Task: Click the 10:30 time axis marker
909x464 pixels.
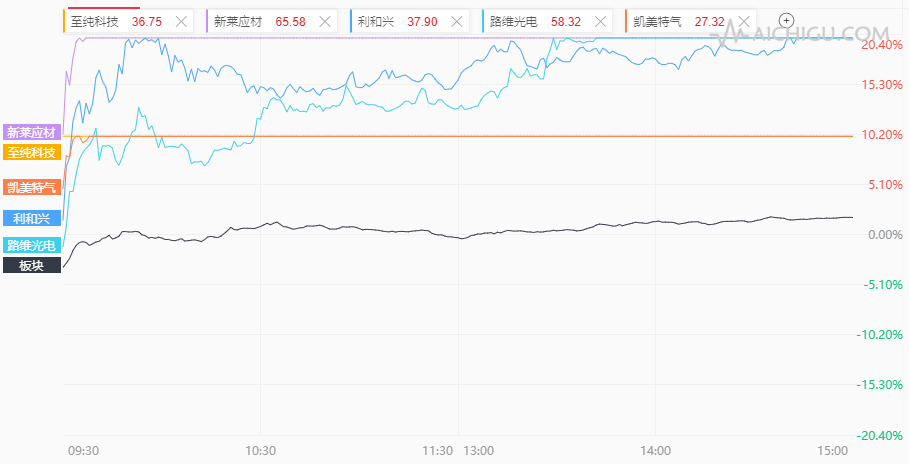Action: coord(260,450)
